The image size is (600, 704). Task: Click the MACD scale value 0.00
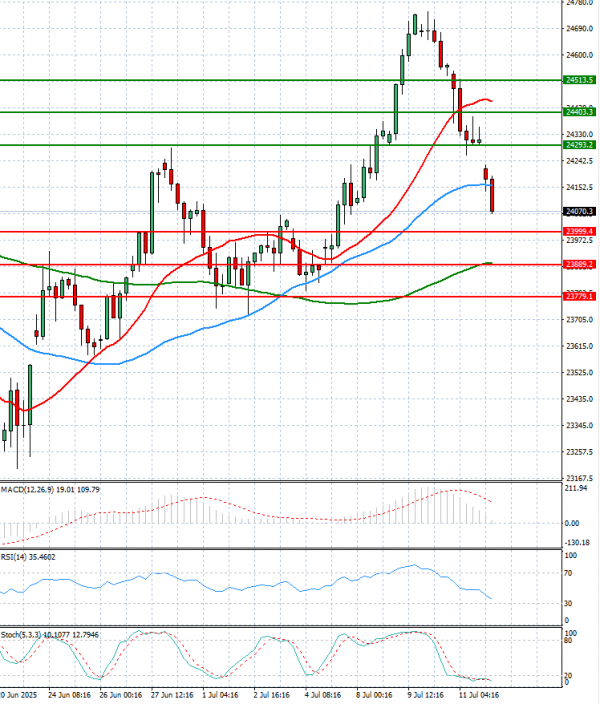click(x=572, y=524)
